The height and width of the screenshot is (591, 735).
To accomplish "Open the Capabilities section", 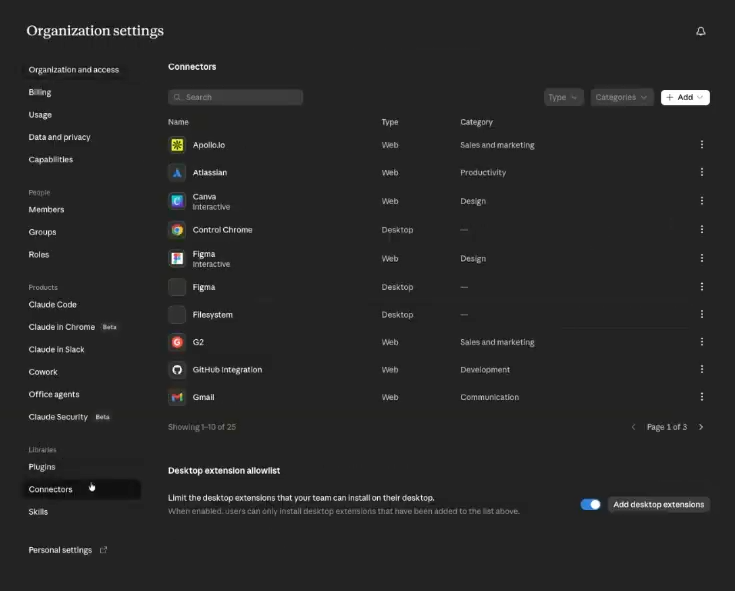I will [51, 160].
